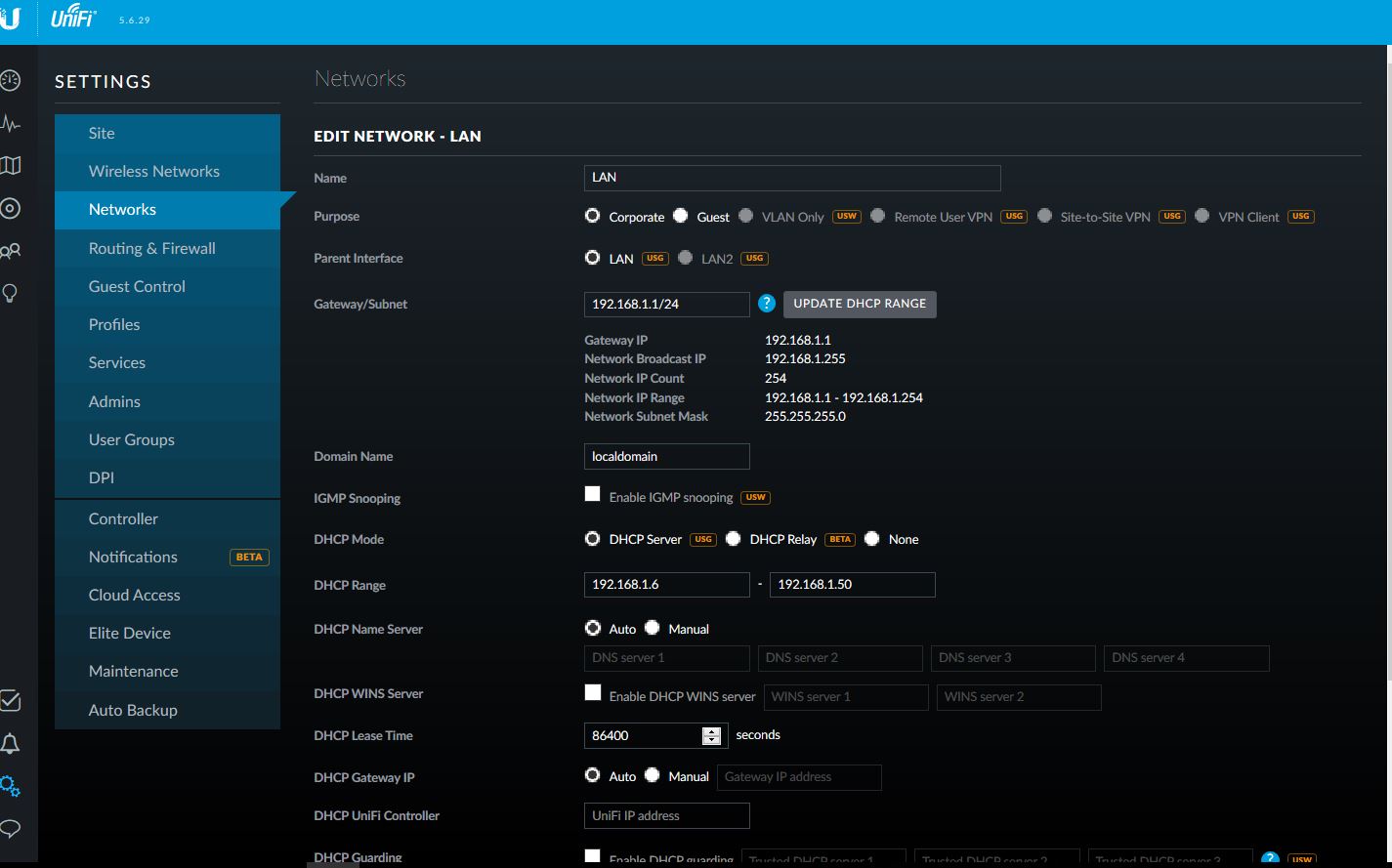Open the Map icon in sidebar

coord(10,166)
